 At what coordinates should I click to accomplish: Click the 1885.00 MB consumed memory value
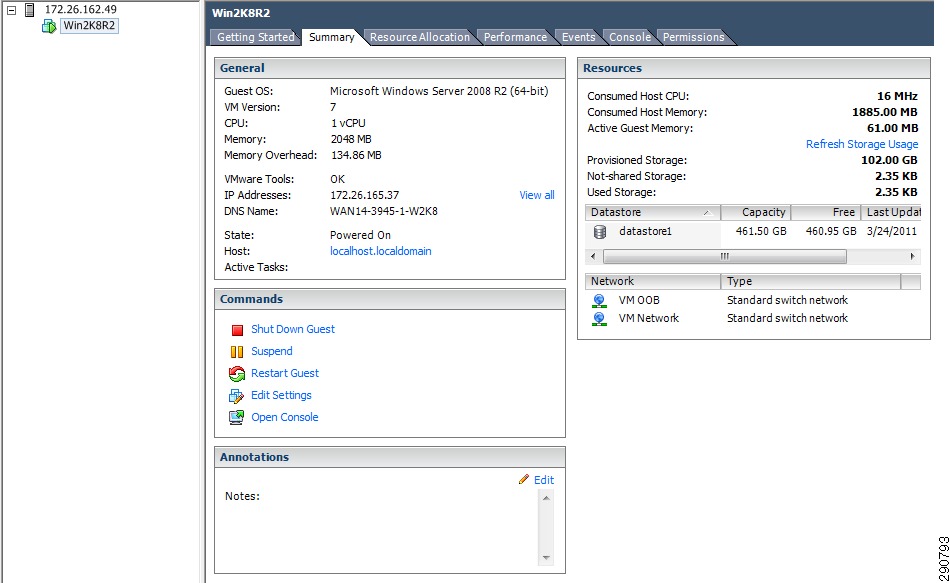885,112
